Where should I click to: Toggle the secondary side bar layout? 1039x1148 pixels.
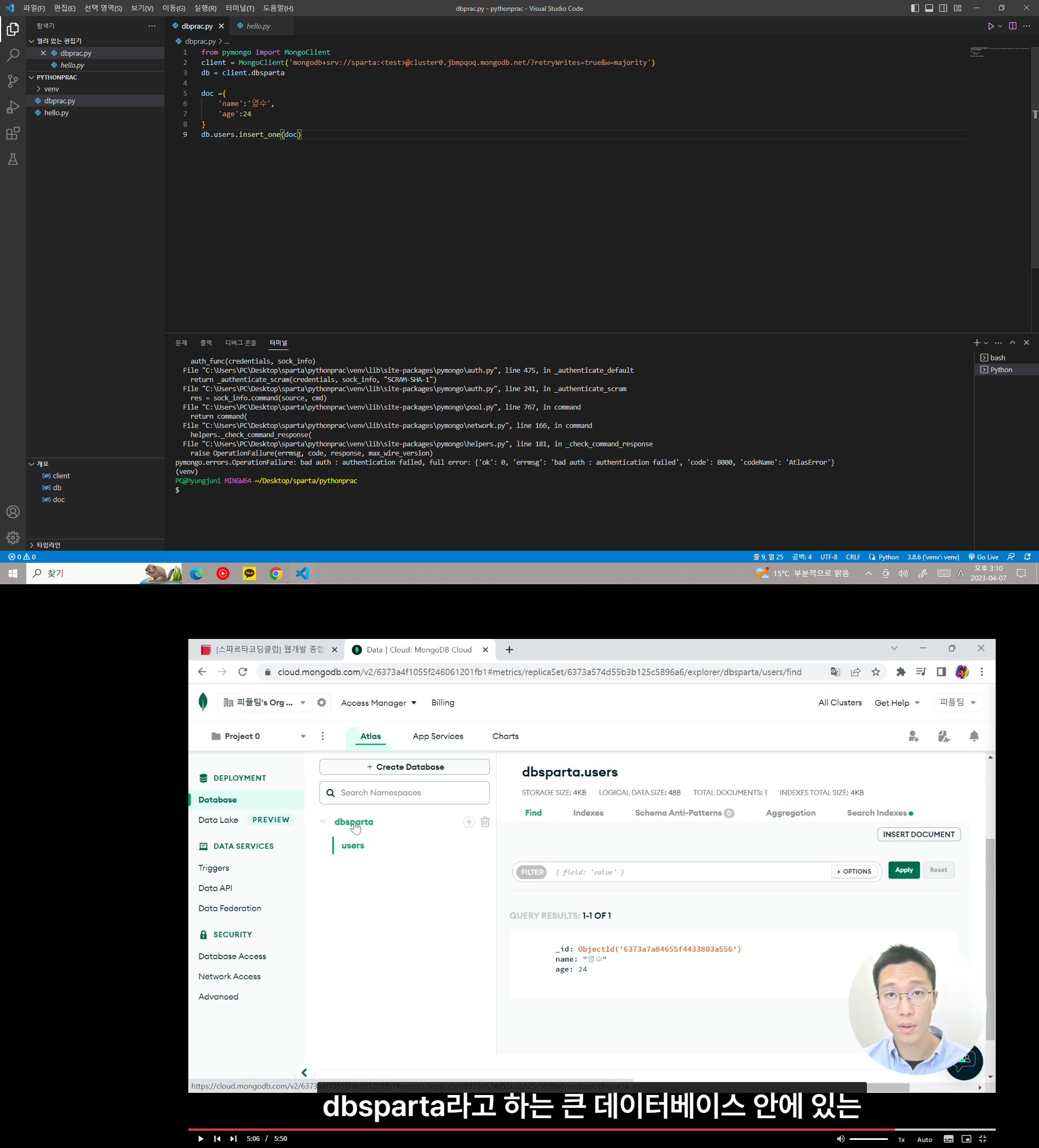(943, 8)
